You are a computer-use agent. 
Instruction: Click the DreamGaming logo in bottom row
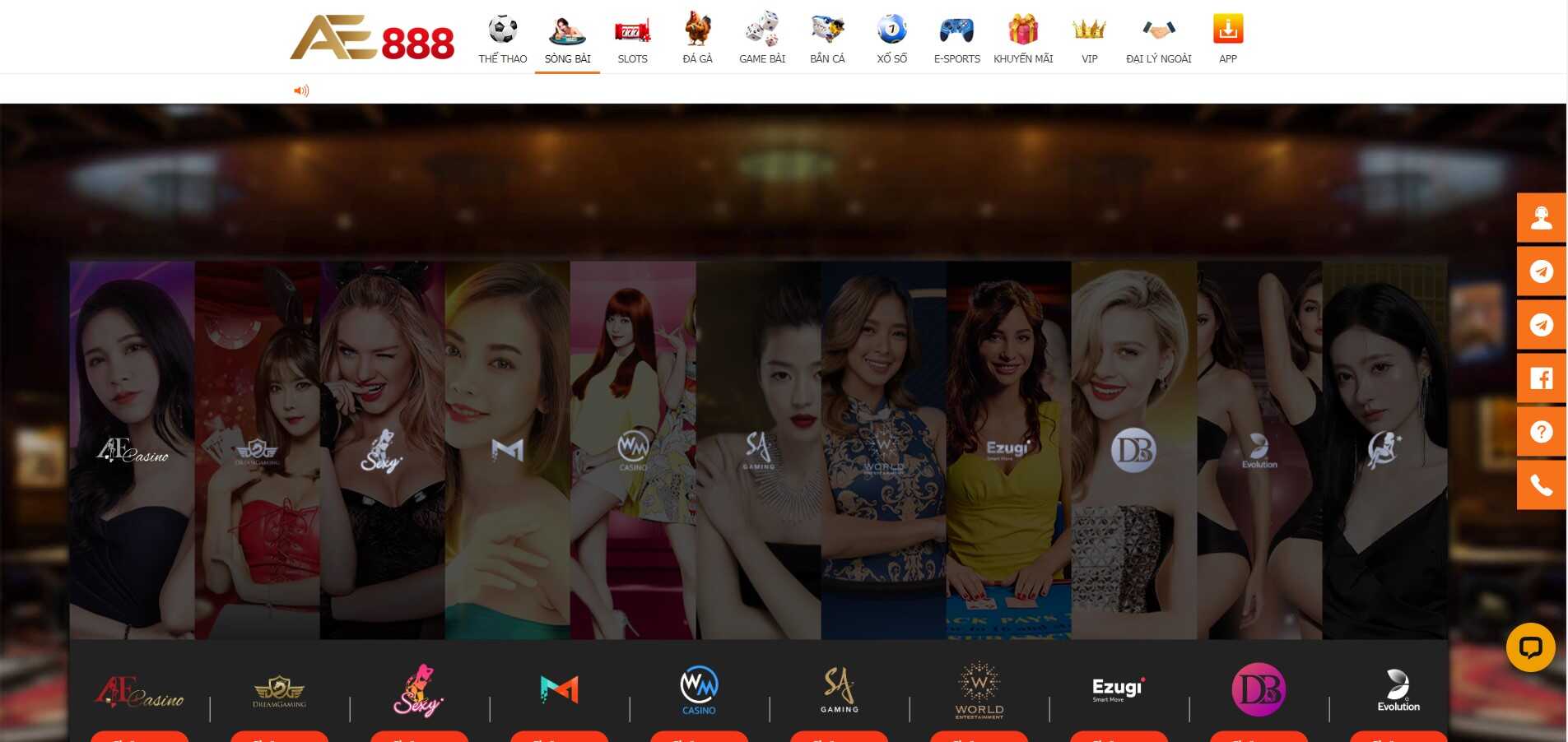(279, 691)
